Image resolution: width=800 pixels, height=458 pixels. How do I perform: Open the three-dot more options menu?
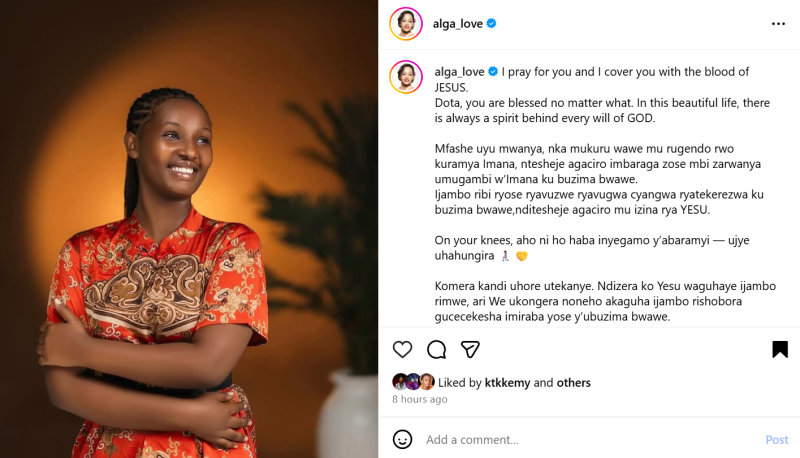coord(778,24)
